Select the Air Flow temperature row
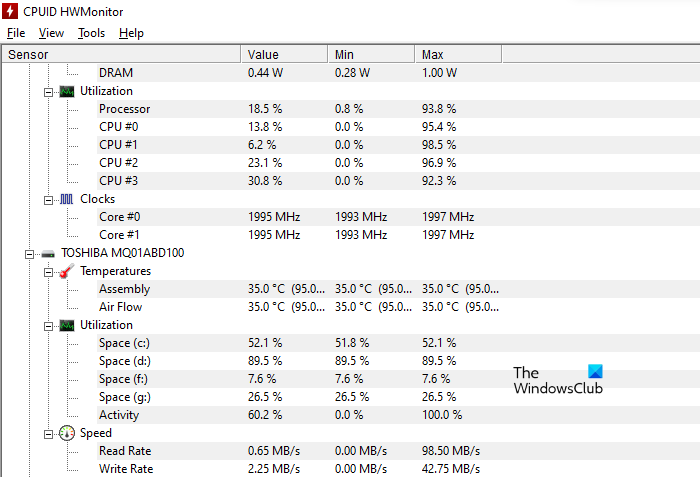Image resolution: width=700 pixels, height=477 pixels. 120,307
